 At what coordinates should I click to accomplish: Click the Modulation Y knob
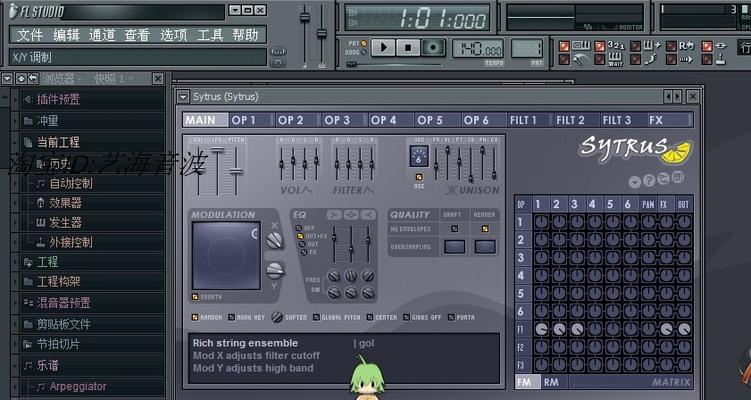[275, 271]
